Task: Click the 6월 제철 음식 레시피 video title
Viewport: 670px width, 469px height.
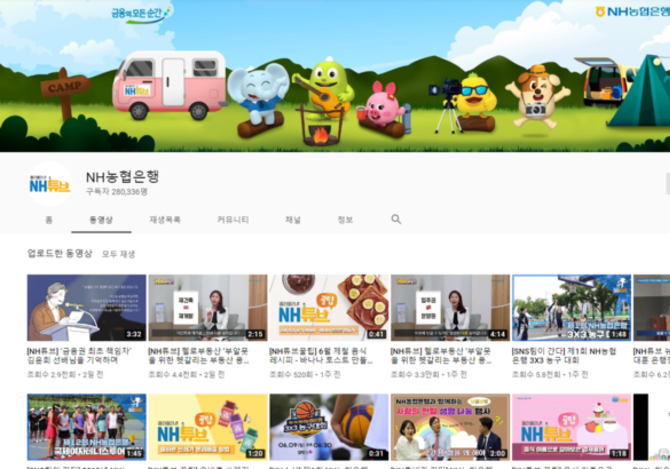Action: 320,355
